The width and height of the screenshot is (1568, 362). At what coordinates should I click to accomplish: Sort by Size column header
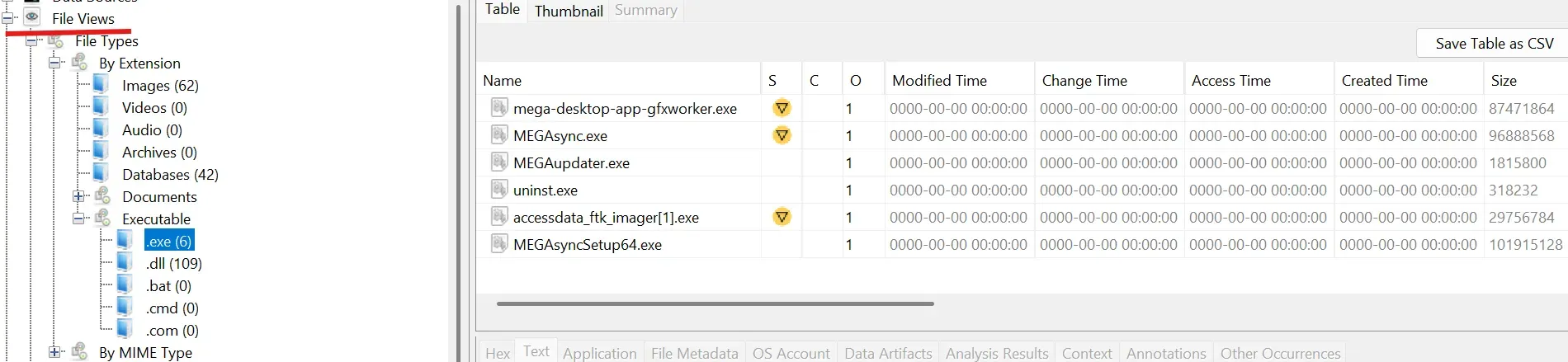(1526, 80)
